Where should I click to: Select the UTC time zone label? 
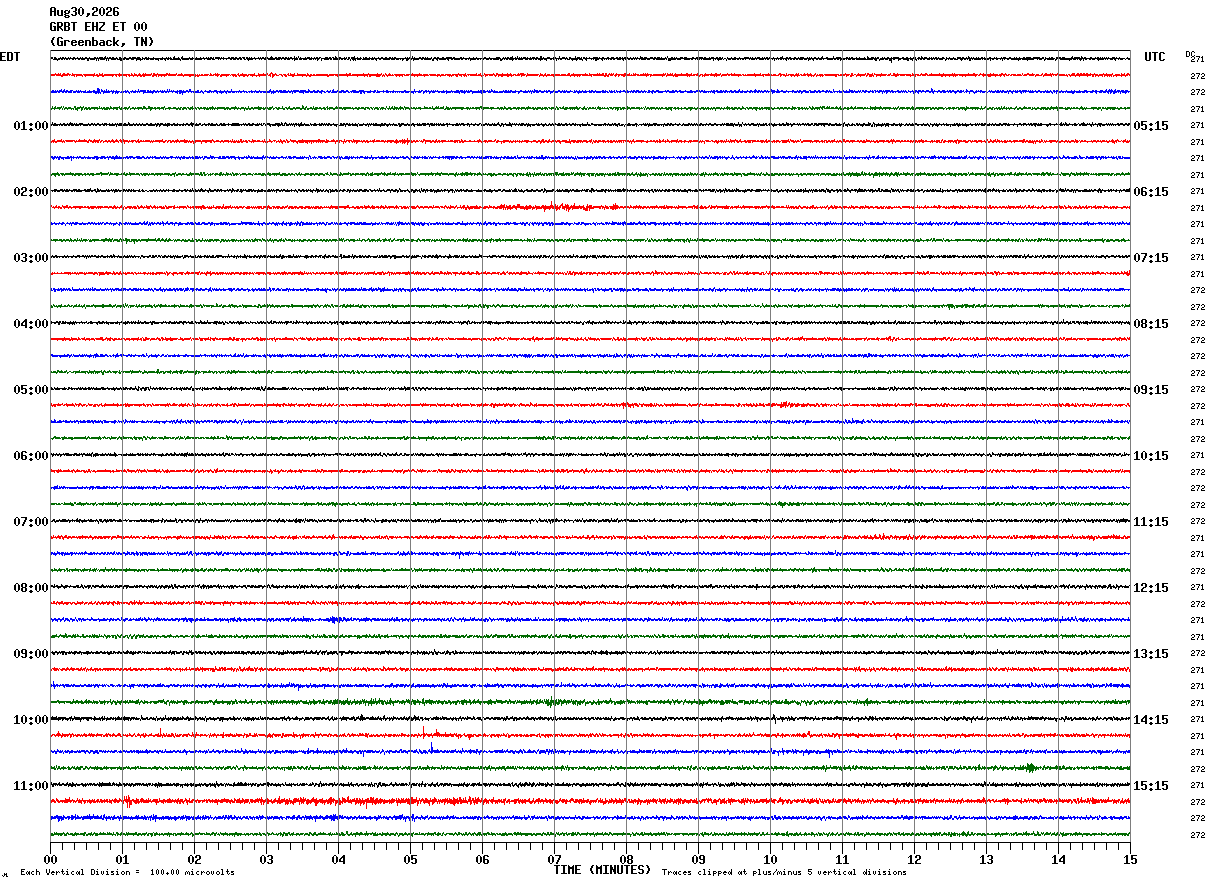tap(1155, 57)
